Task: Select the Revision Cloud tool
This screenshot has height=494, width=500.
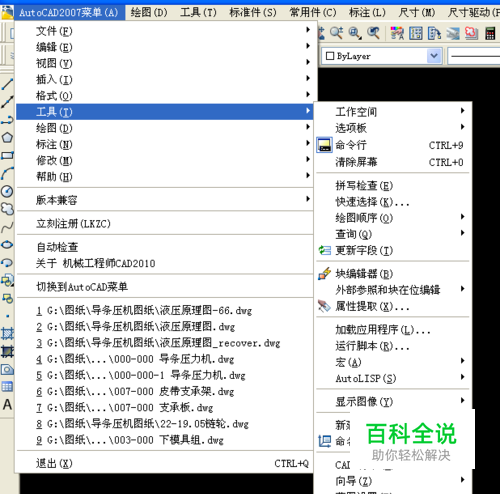Action: coord(7,209)
